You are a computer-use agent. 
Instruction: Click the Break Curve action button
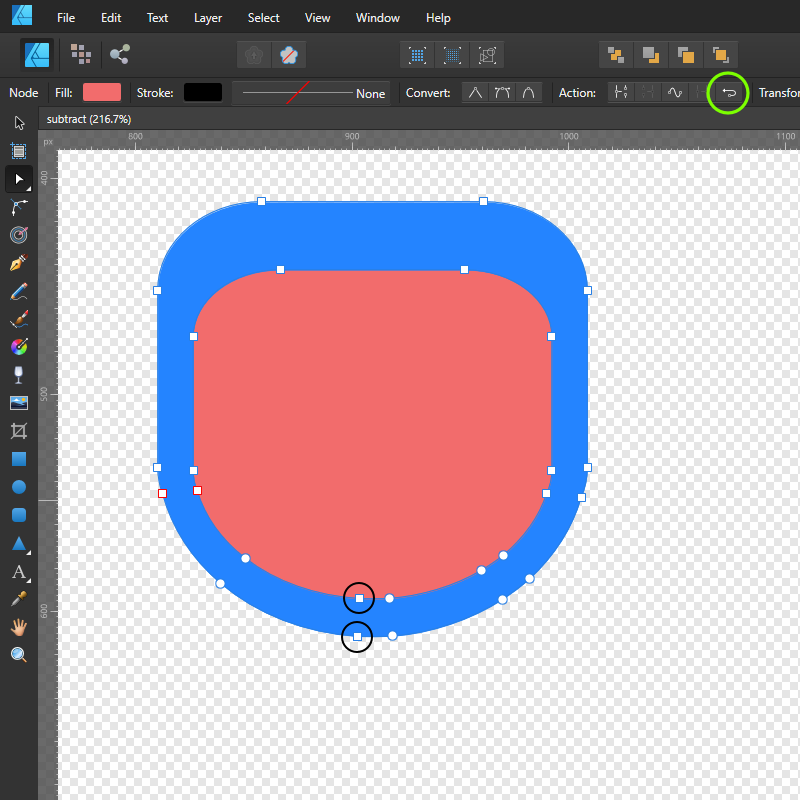(x=622, y=93)
